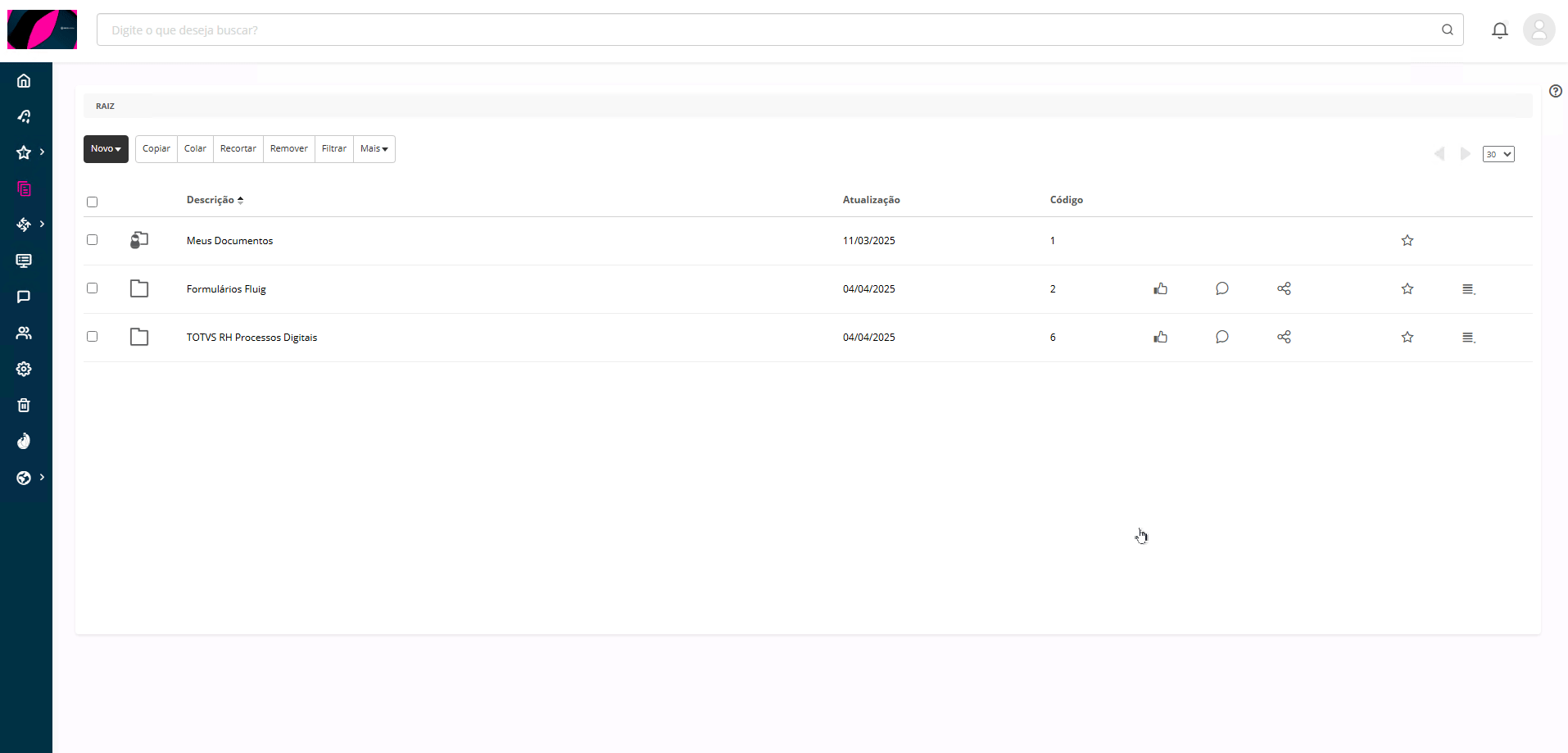The height and width of the screenshot is (753, 1568).
Task: Like the Formulários Fluig folder
Action: click(1161, 288)
